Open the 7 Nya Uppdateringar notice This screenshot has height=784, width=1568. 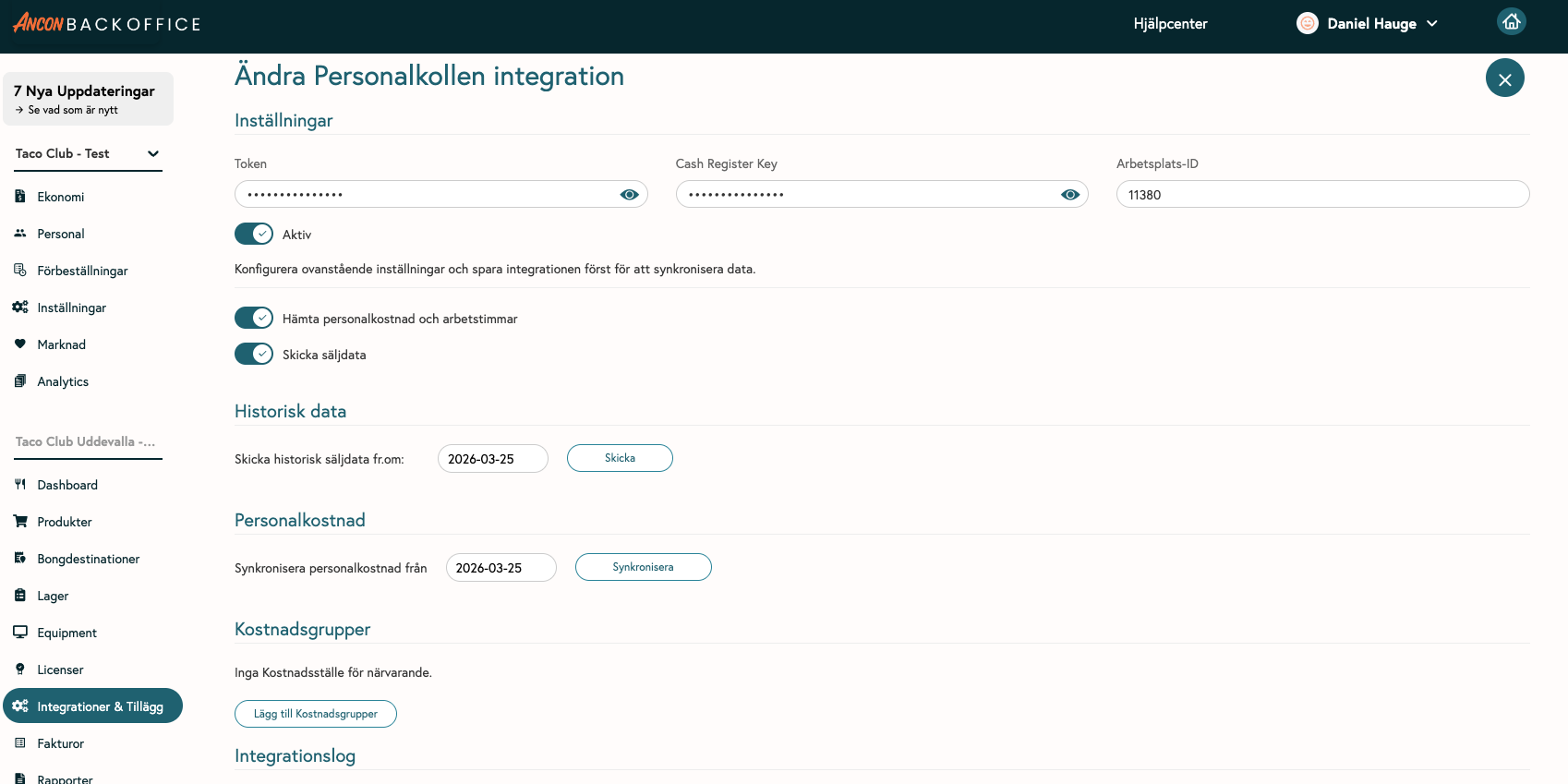[x=89, y=99]
